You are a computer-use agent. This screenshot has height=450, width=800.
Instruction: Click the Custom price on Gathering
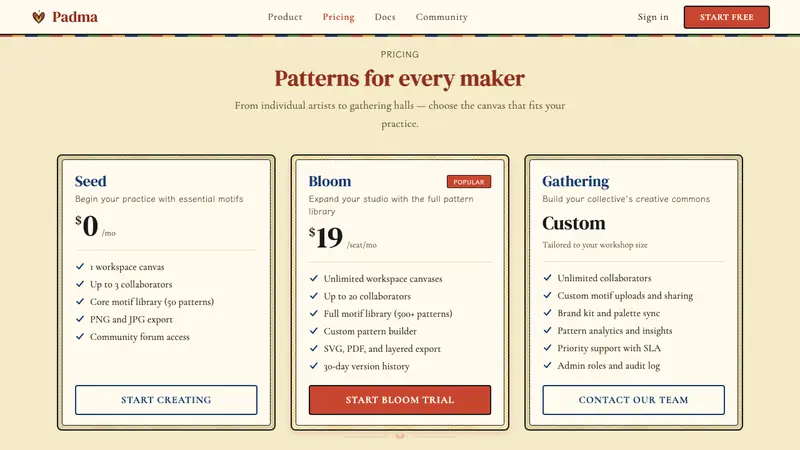573,223
